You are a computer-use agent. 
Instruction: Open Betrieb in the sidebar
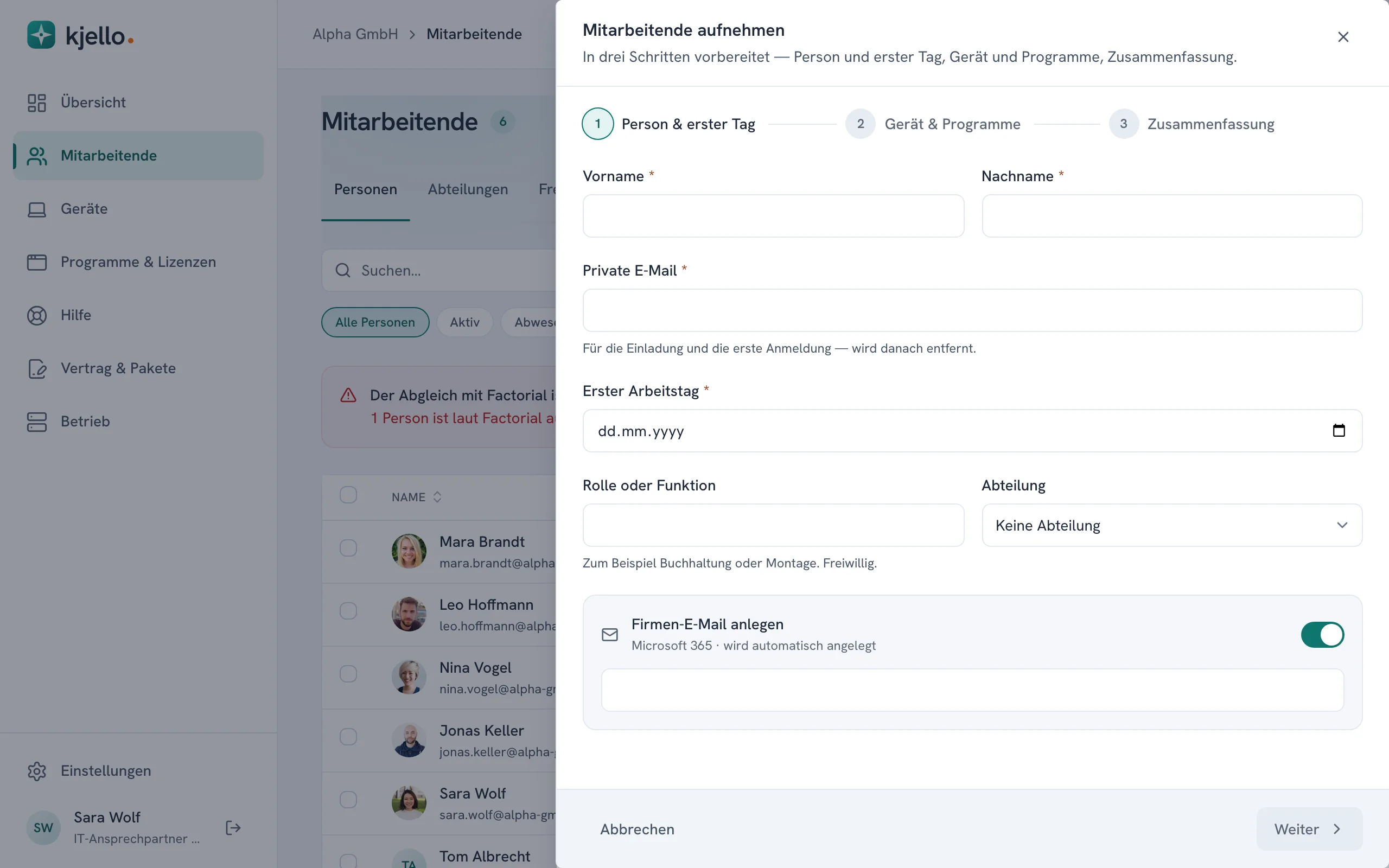tap(138, 422)
